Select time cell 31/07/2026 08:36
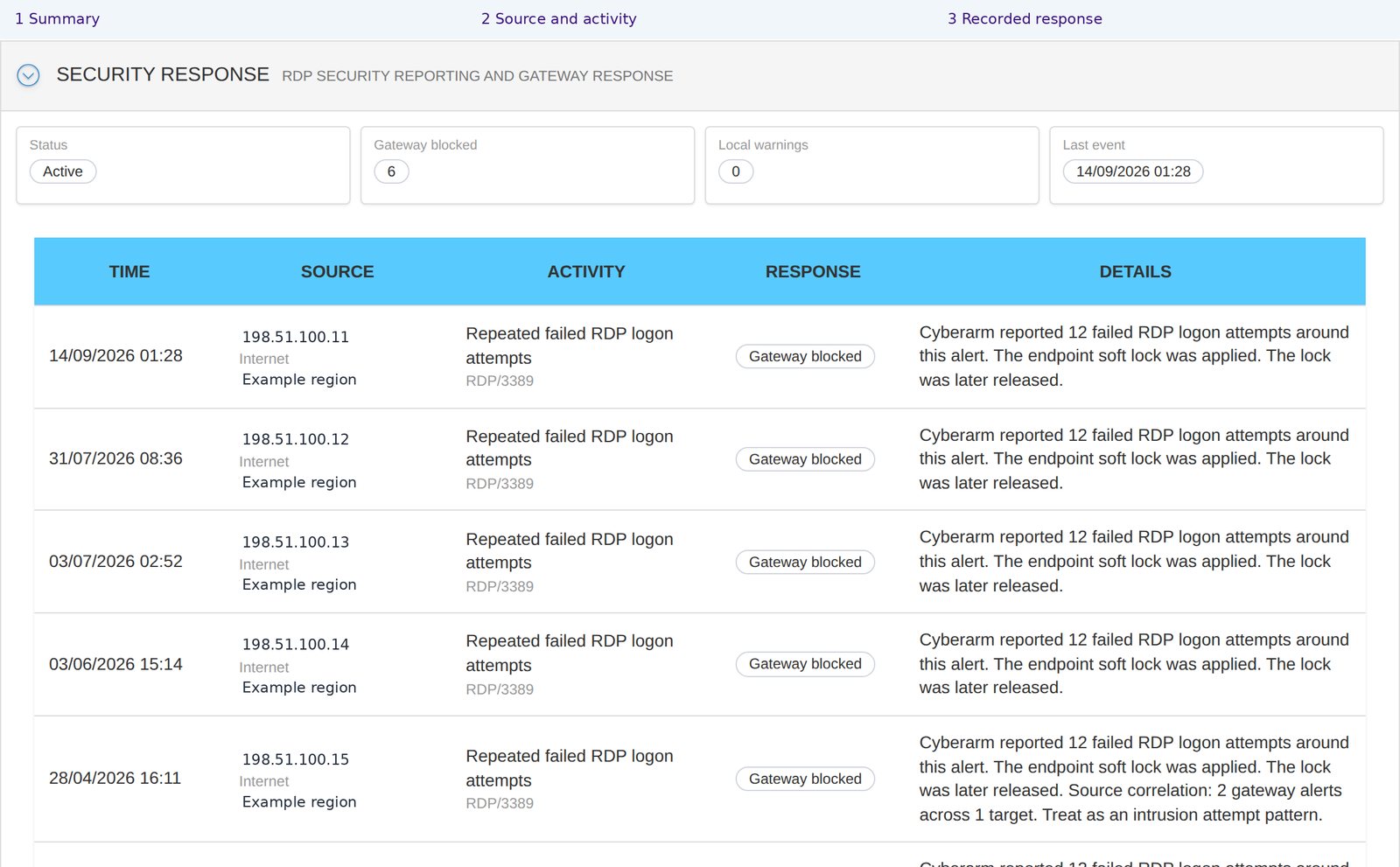 click(x=115, y=458)
